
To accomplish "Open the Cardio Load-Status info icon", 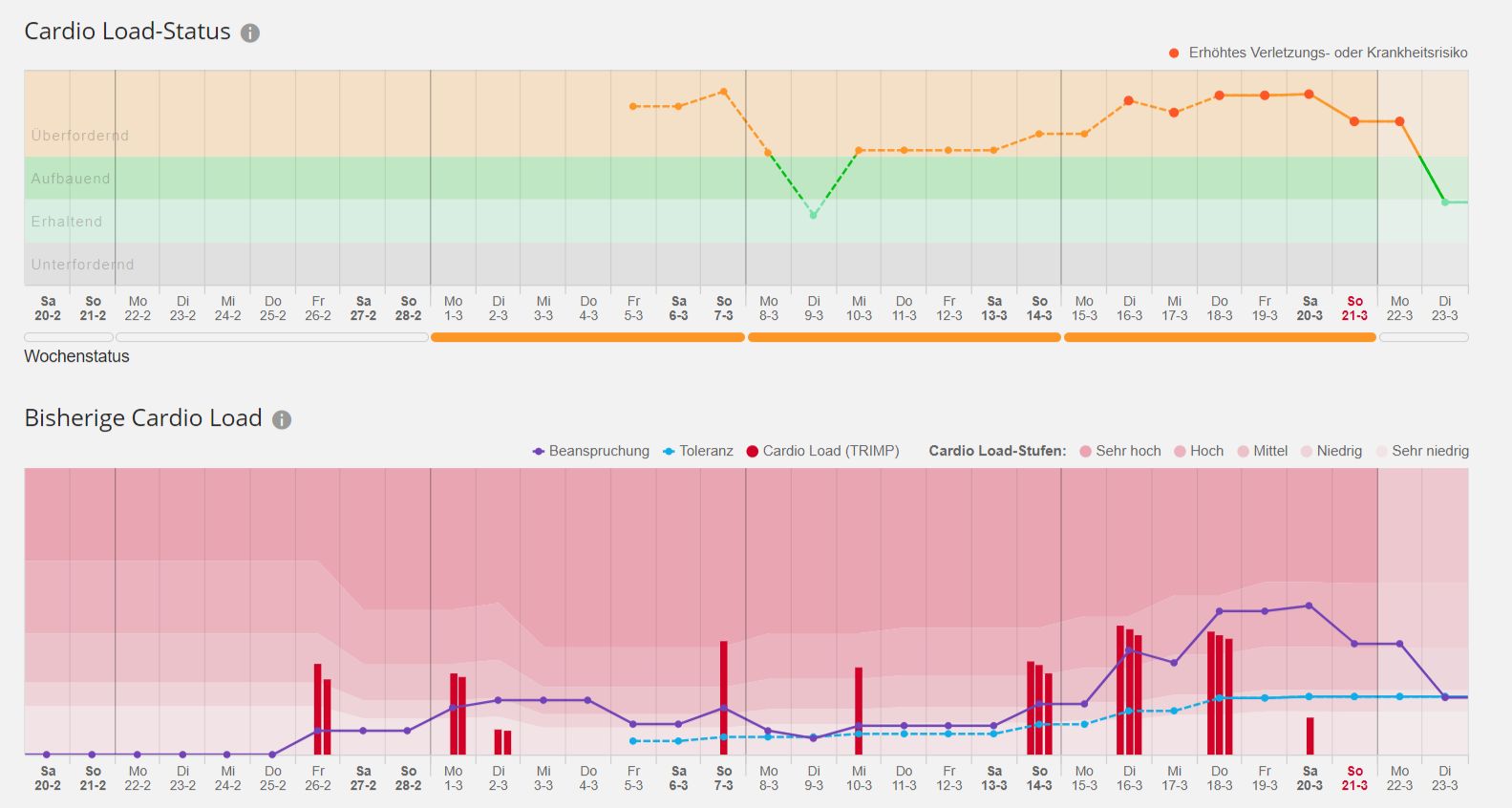I will tap(250, 33).
